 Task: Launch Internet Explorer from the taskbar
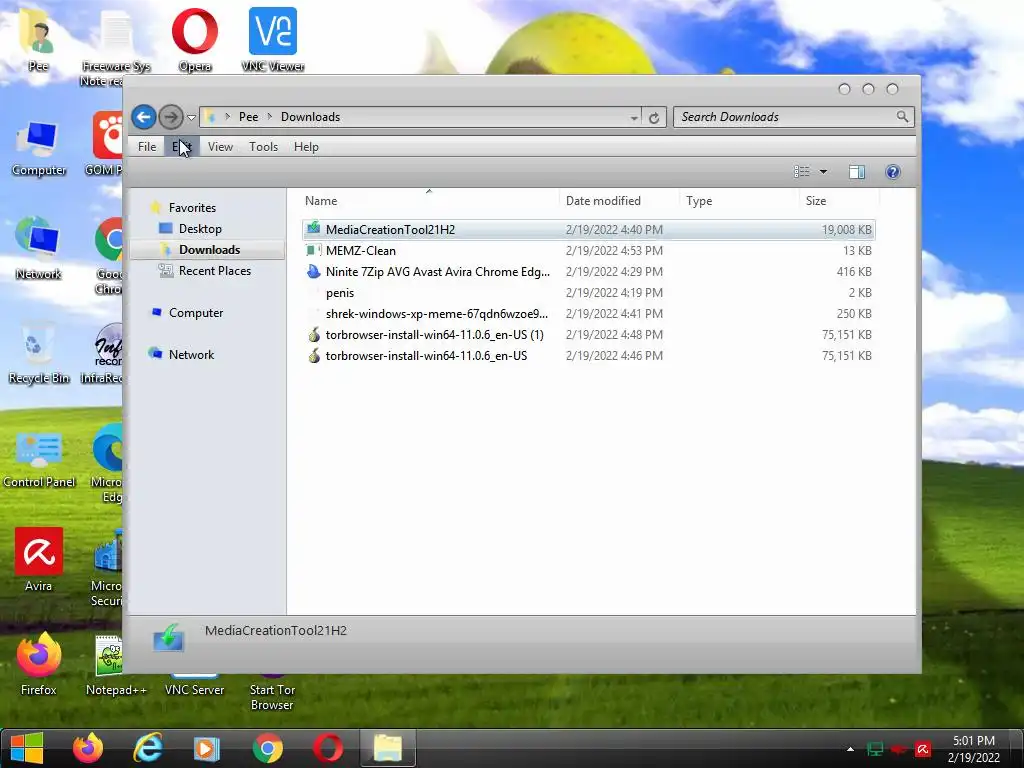click(x=148, y=748)
